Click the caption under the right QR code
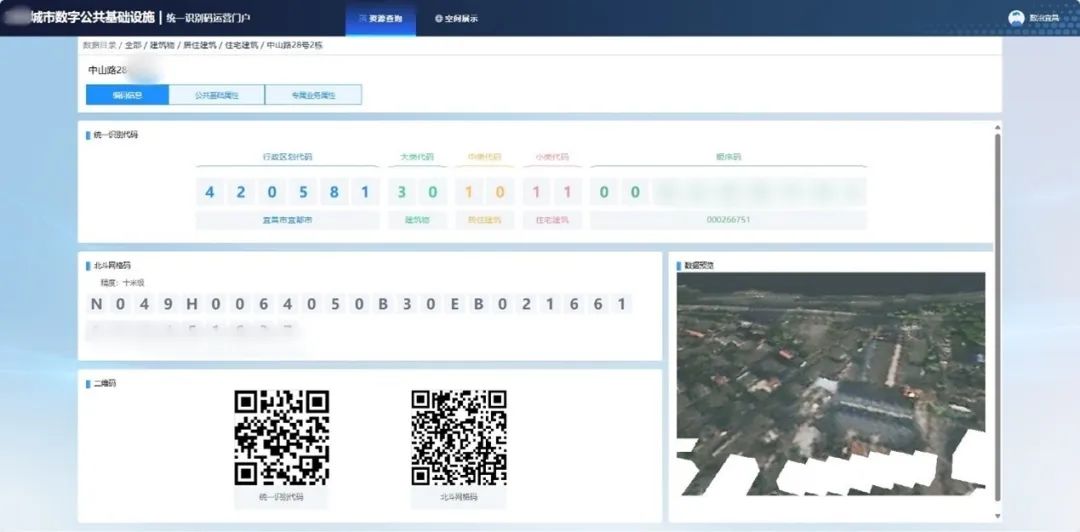Image resolution: width=1080 pixels, height=532 pixels. click(x=459, y=497)
